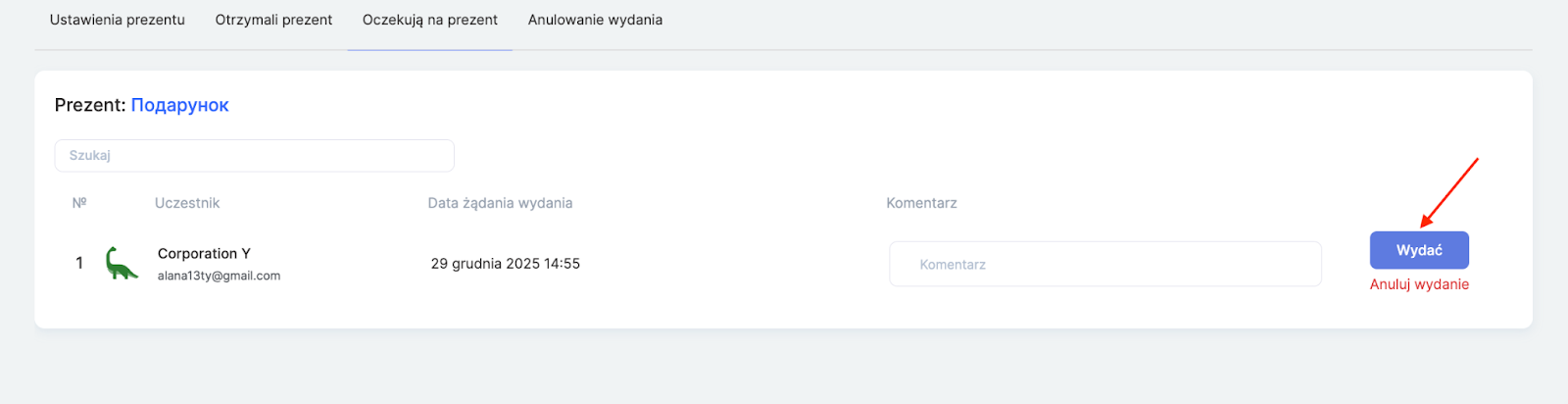Click the Prezent: heading label
This screenshot has height=404, width=1568.
pos(90,105)
